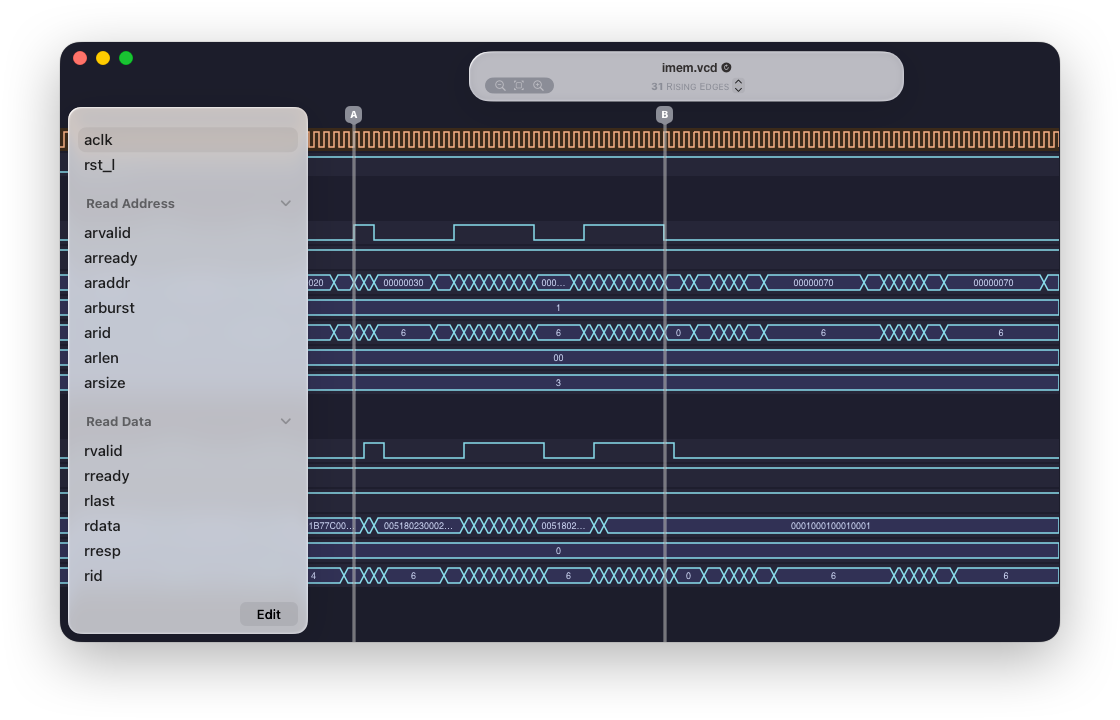This screenshot has height=720, width=1120.
Task: Click rdata value 005180230002…
Action: (418, 526)
